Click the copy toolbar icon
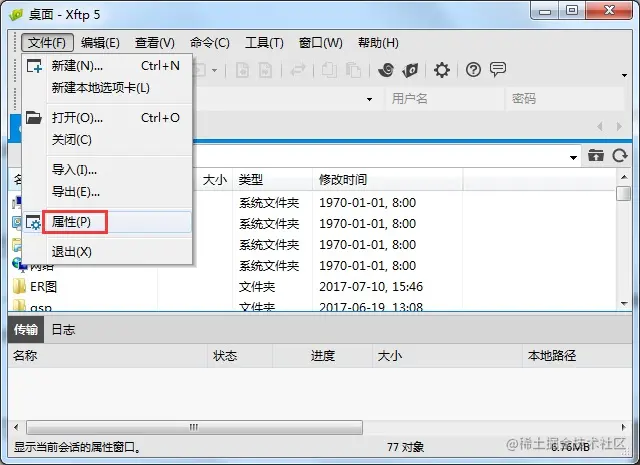Screen dimensions: 640x465 [x=329, y=70]
